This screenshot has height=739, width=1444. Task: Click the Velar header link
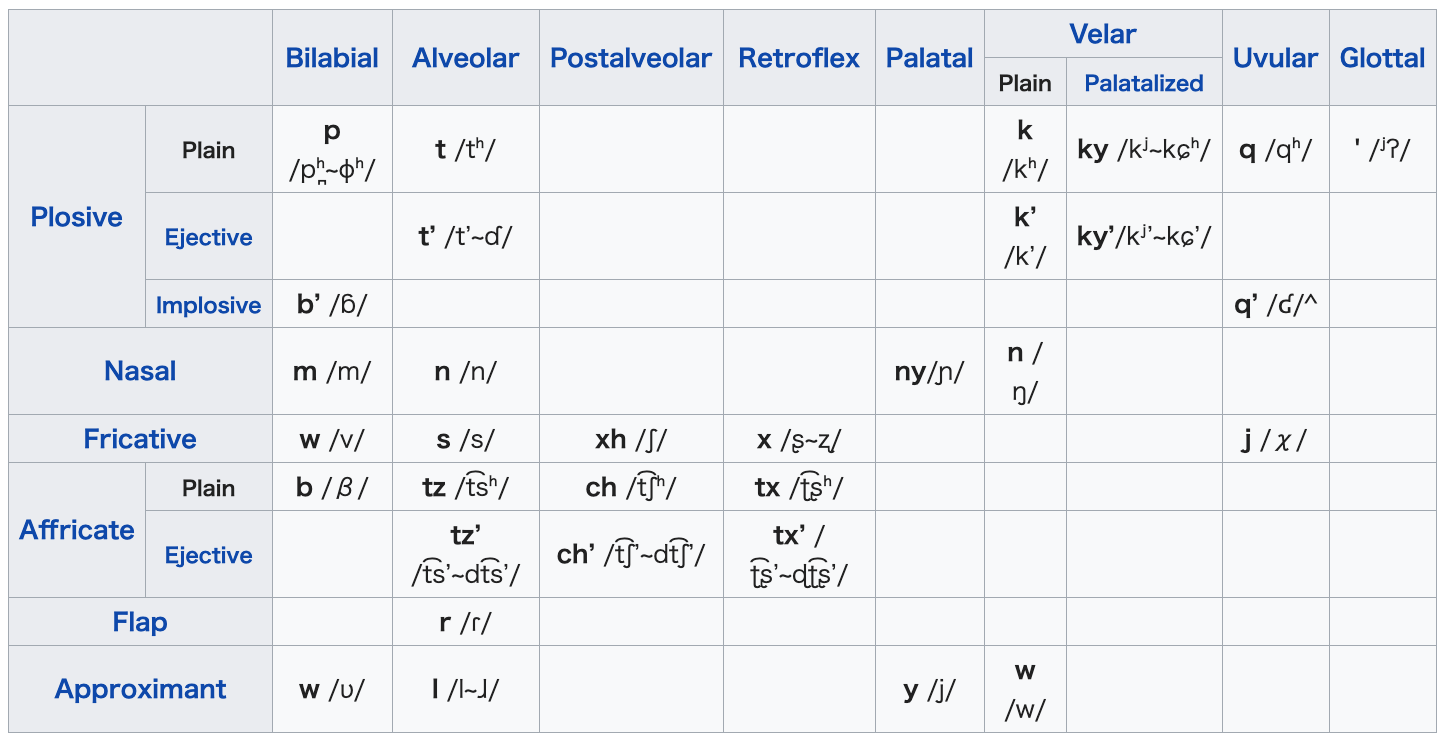coord(1103,34)
